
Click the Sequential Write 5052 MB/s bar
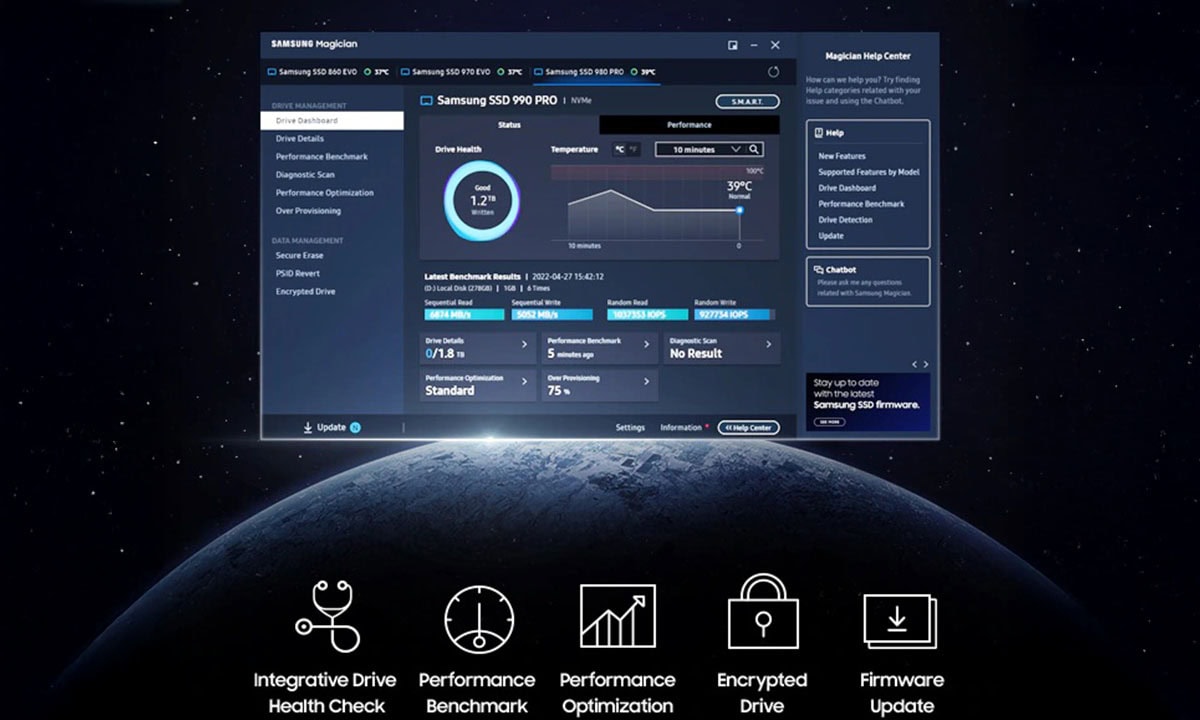[x=551, y=314]
